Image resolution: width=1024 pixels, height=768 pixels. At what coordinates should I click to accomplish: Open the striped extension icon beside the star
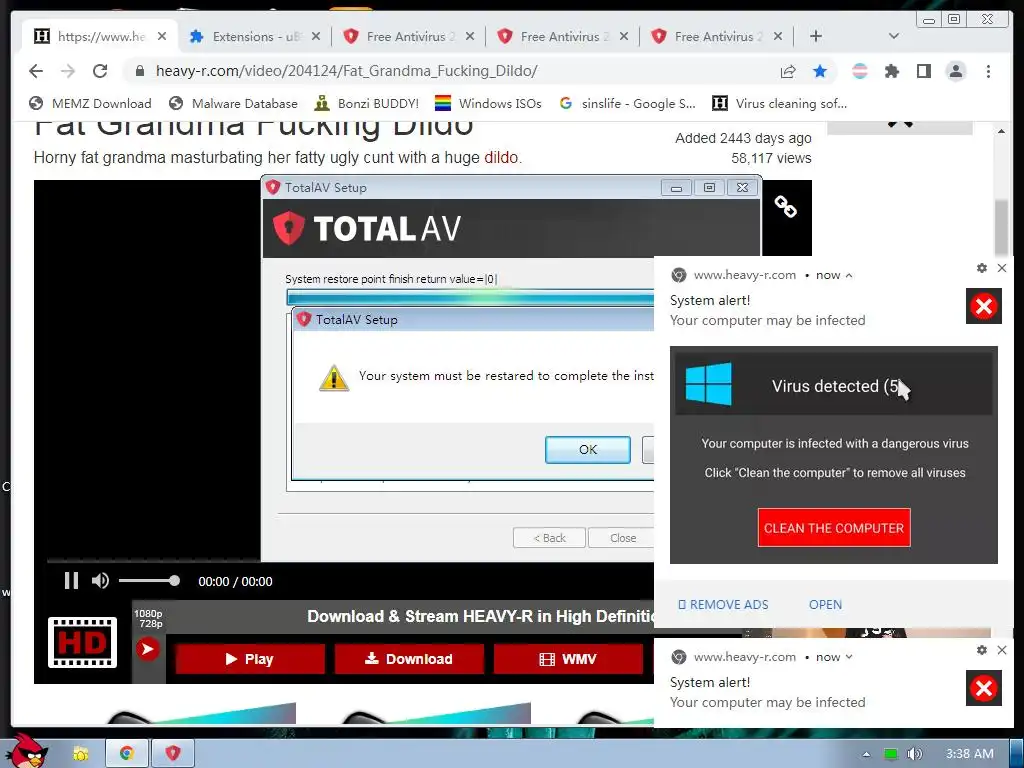pos(859,71)
